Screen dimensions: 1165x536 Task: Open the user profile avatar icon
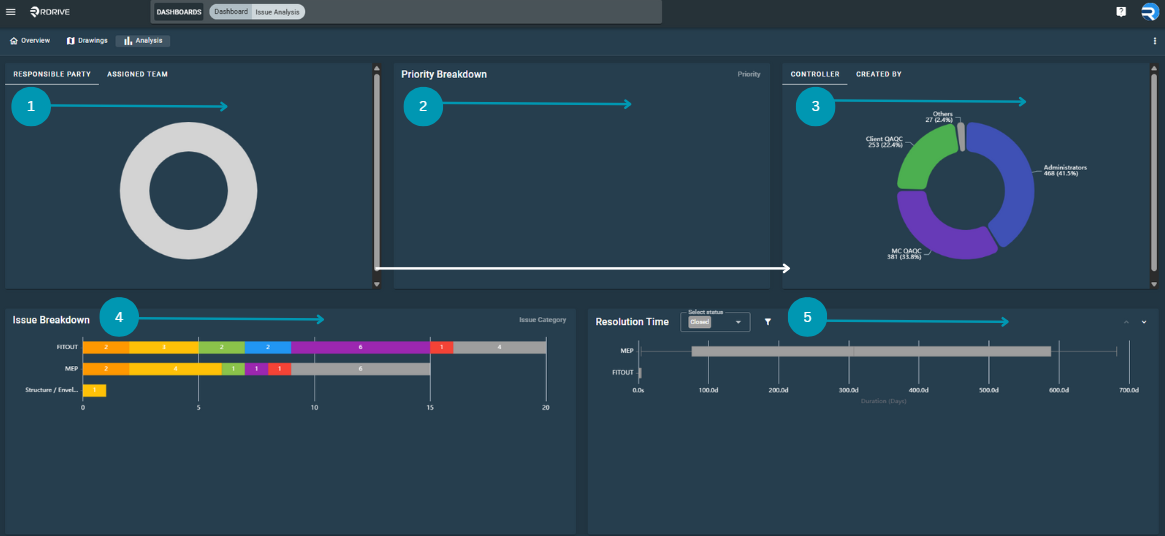pyautogui.click(x=1150, y=12)
